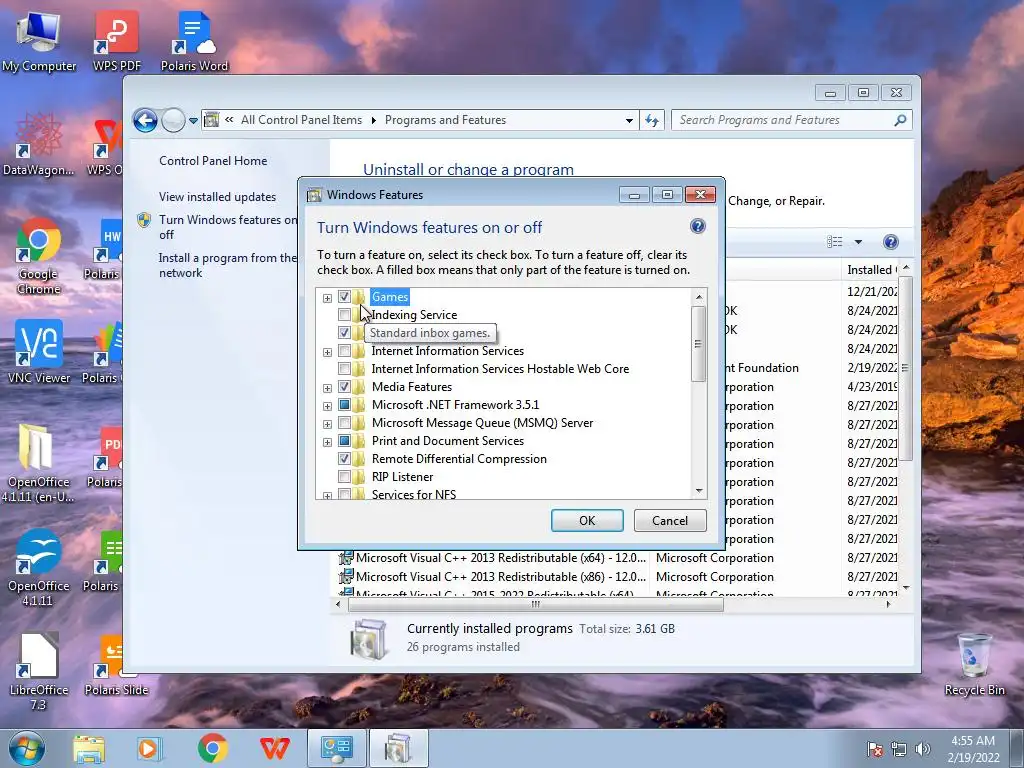Switch to Control Panel taskbar button
Image resolution: width=1024 pixels, height=768 pixels.
(337, 748)
